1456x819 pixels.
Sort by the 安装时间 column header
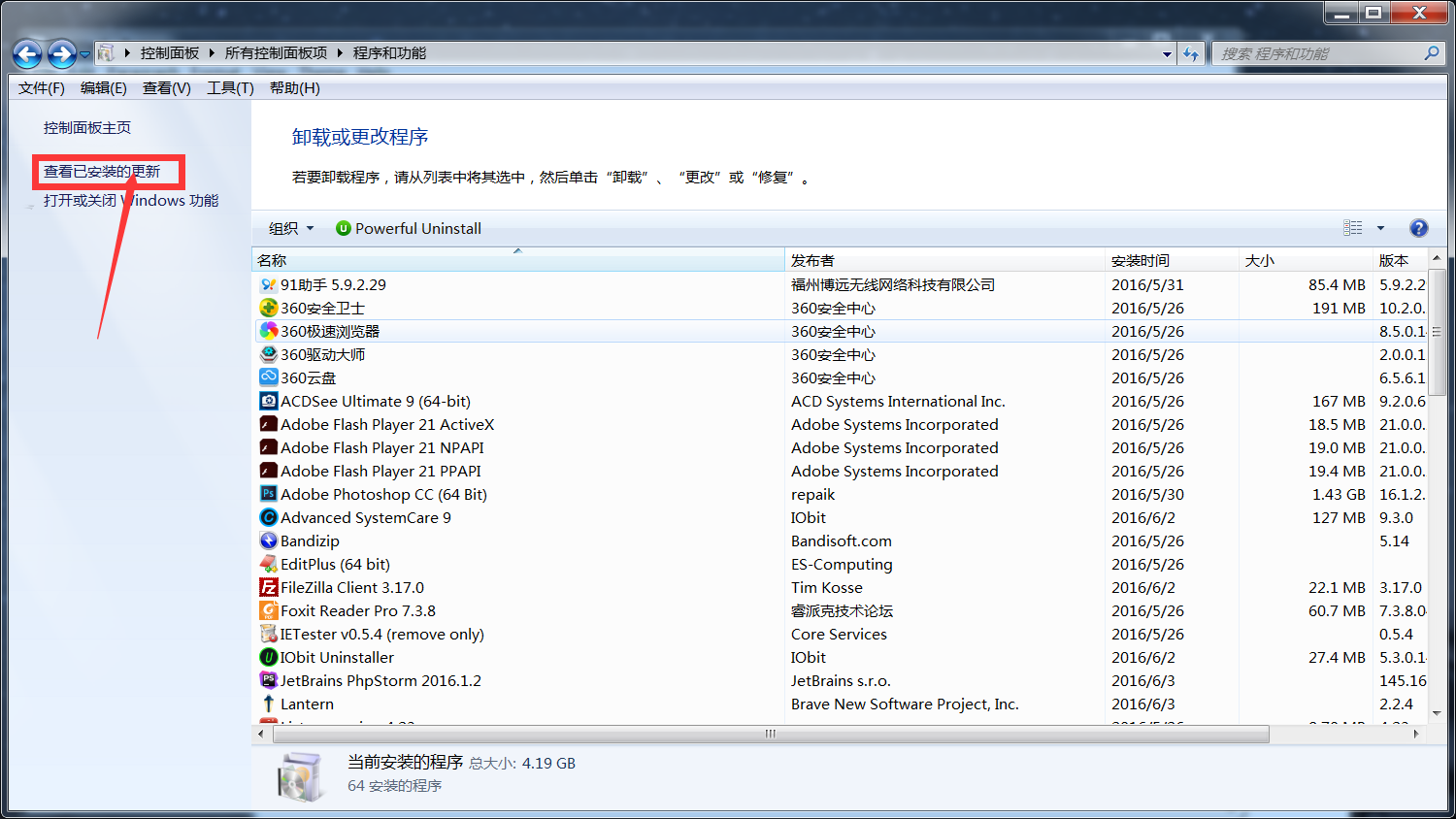click(x=1172, y=260)
